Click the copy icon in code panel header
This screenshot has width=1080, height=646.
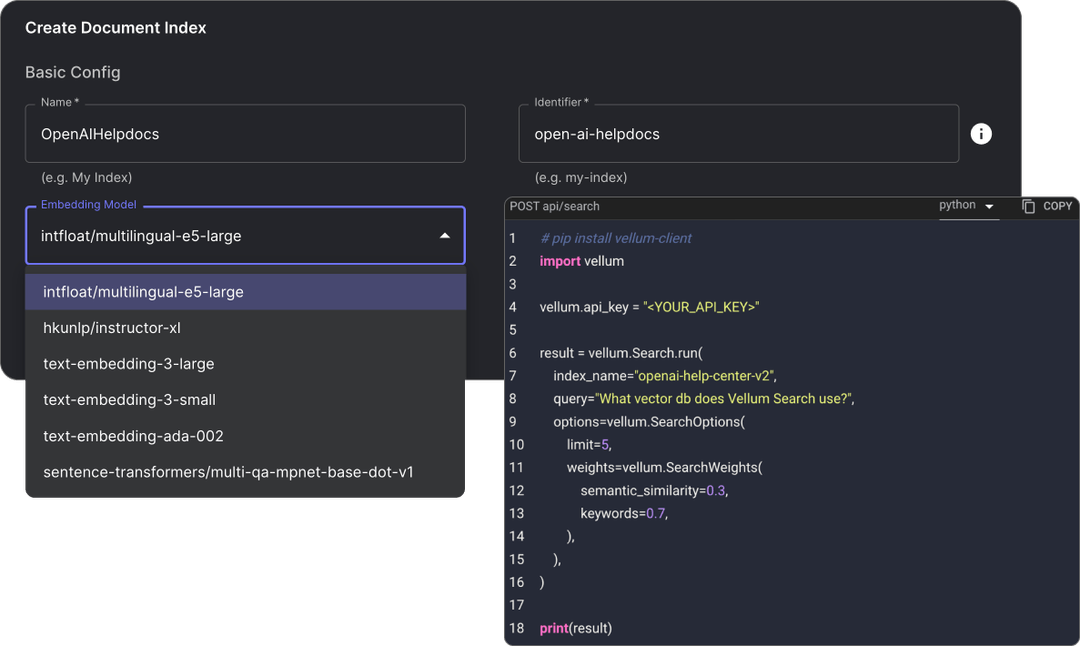(1030, 206)
